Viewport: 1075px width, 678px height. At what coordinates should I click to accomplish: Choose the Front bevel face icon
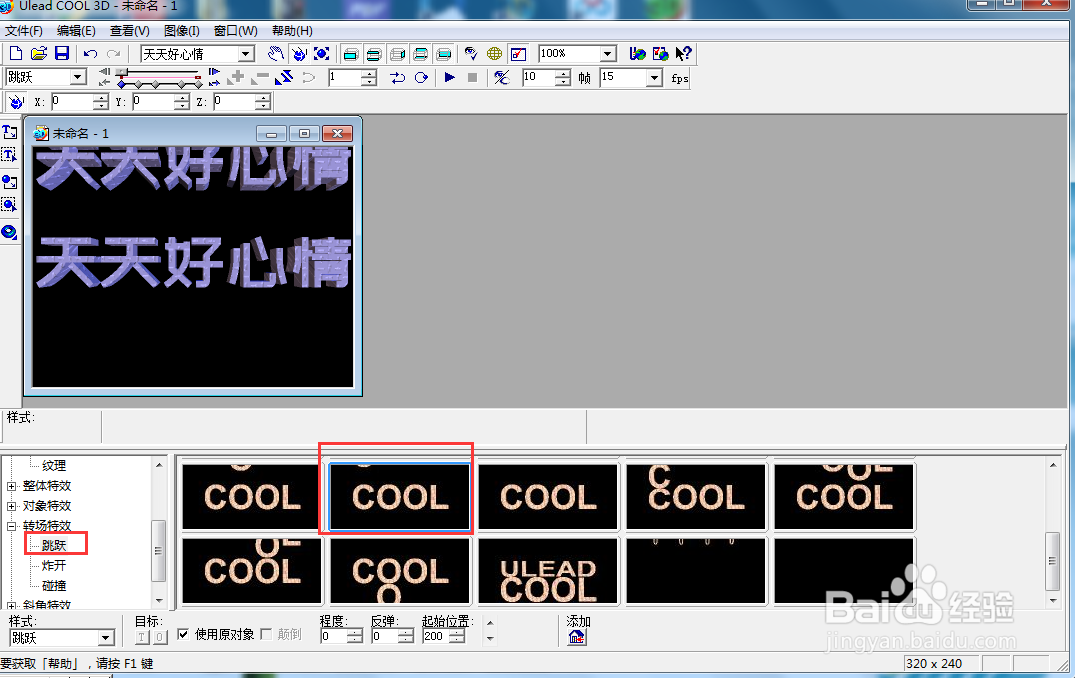coord(374,53)
